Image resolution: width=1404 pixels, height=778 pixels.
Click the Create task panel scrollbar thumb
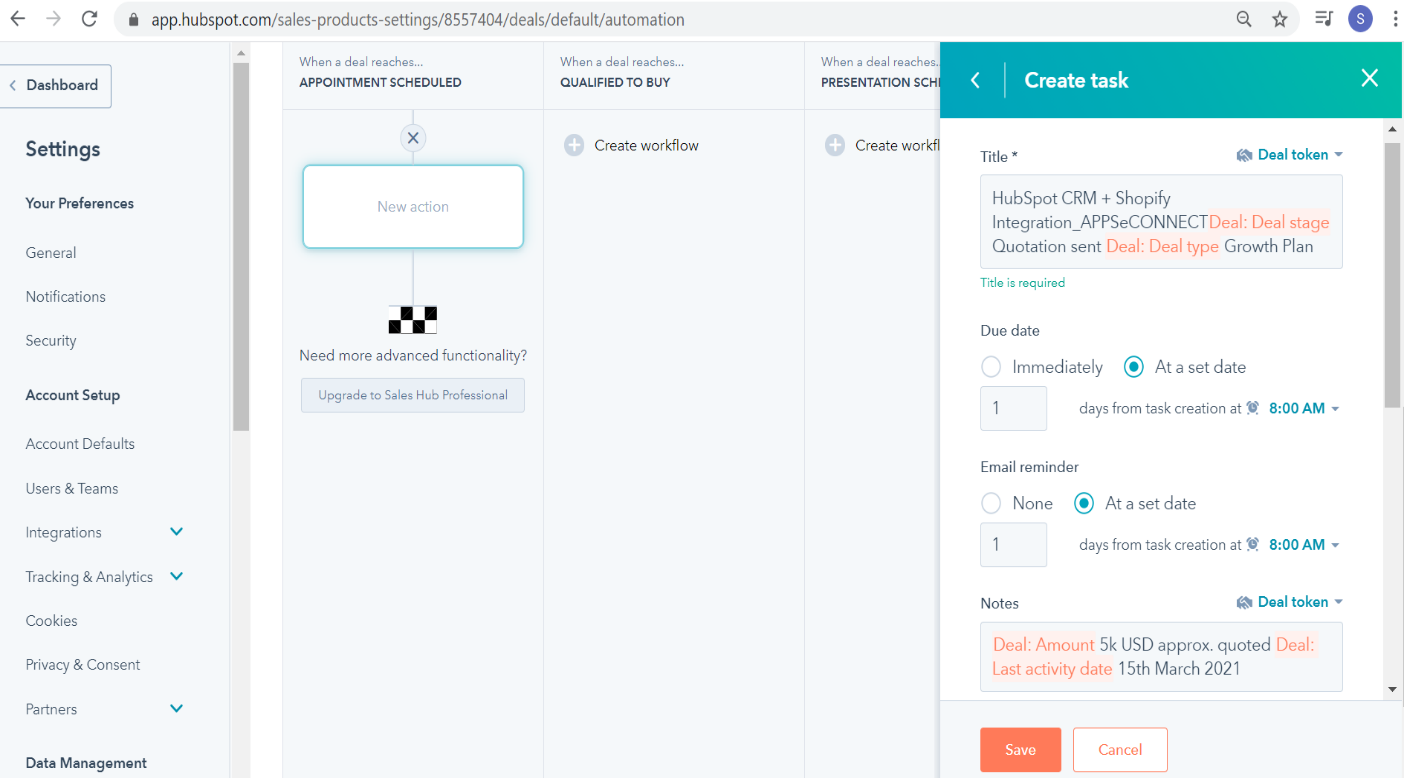(1392, 274)
